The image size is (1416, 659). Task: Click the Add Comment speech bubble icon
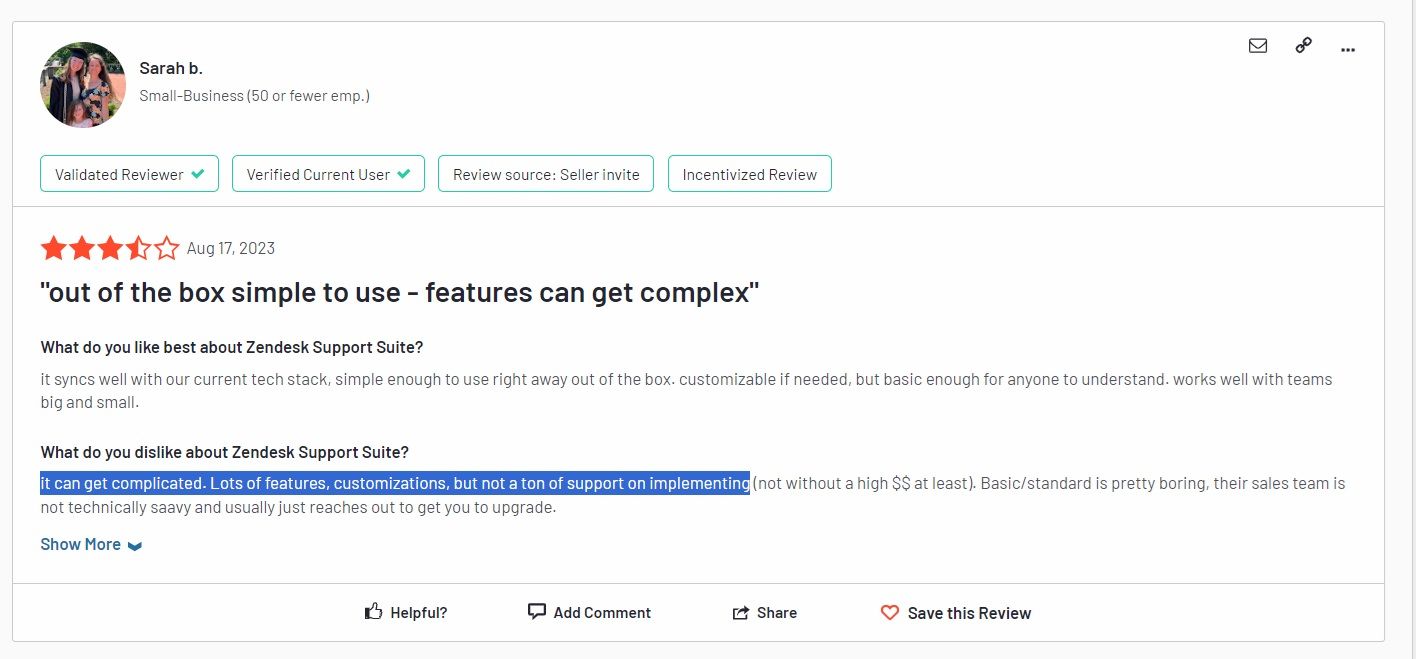point(537,612)
